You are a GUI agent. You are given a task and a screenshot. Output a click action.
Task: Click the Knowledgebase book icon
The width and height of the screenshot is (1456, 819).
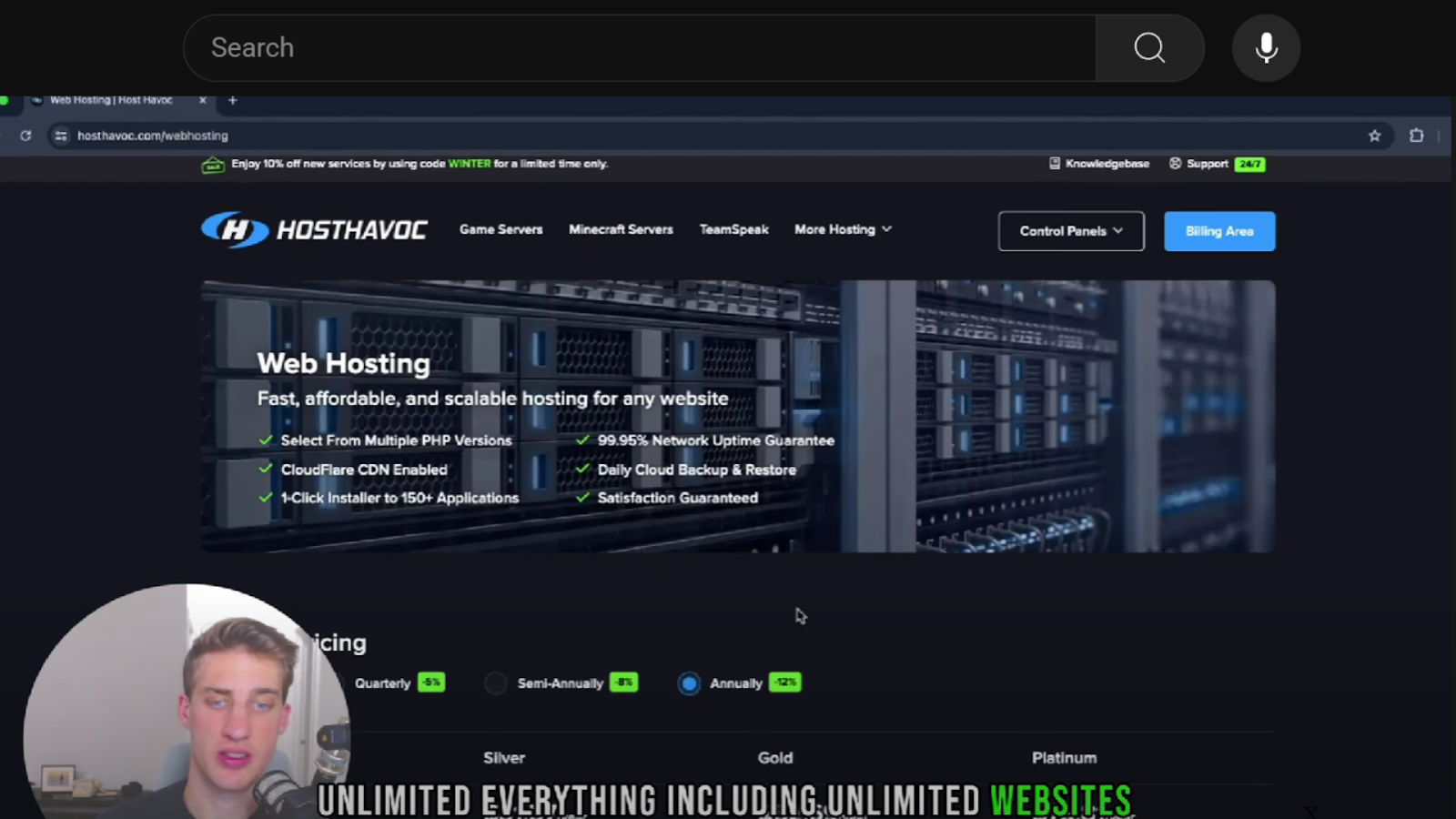(x=1054, y=164)
